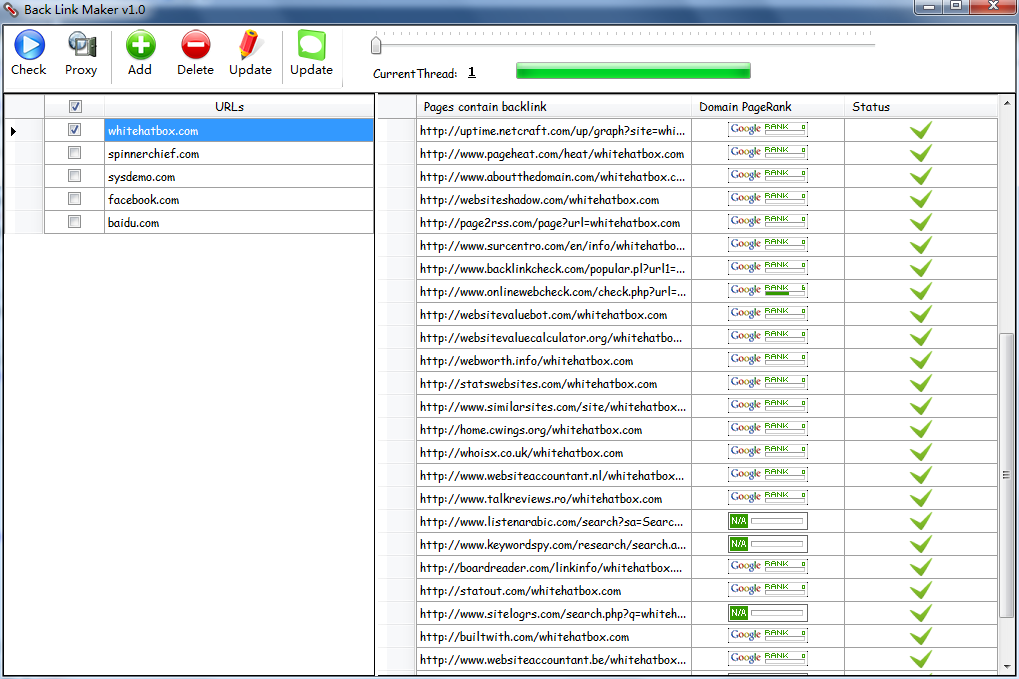Click the Check play icon
This screenshot has width=1019, height=679.
29,46
